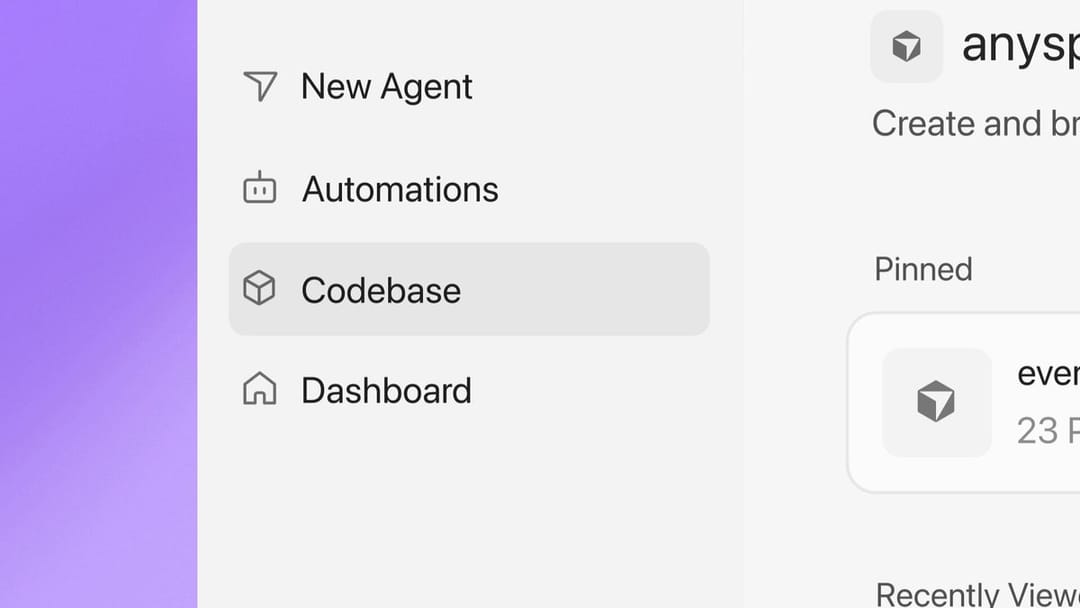1080x608 pixels.
Task: Click the cube icon beside the page title
Action: coord(906,46)
